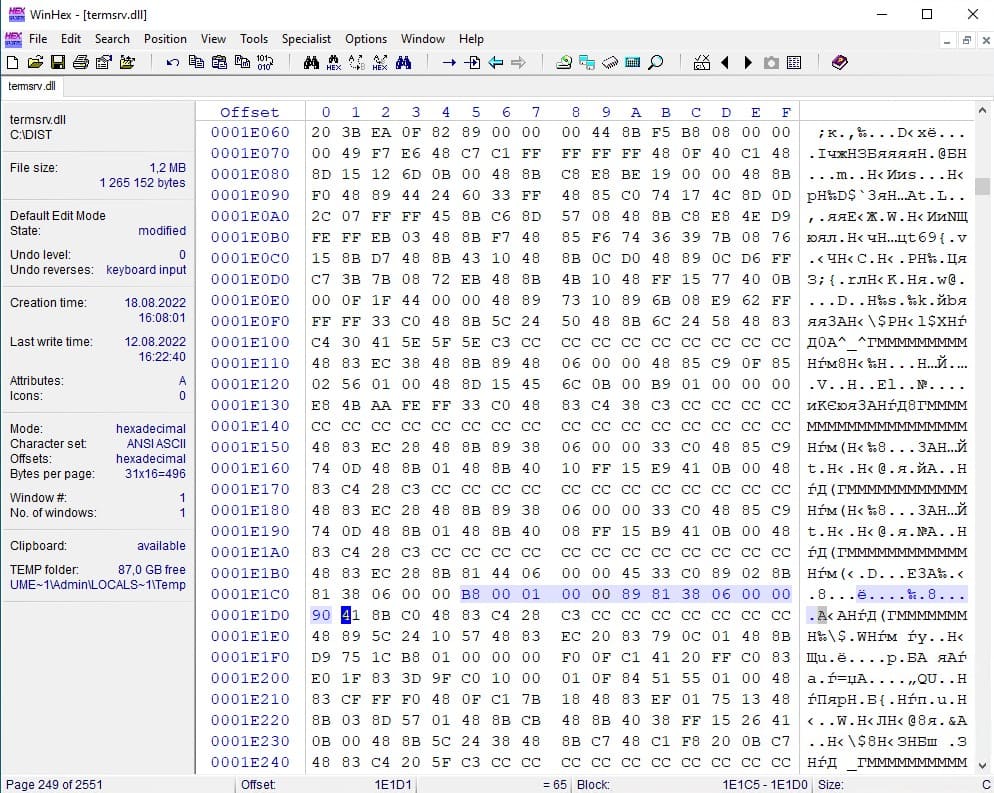Restore the inner document window
Image resolution: width=994 pixels, height=793 pixels.
pyautogui.click(x=966, y=40)
